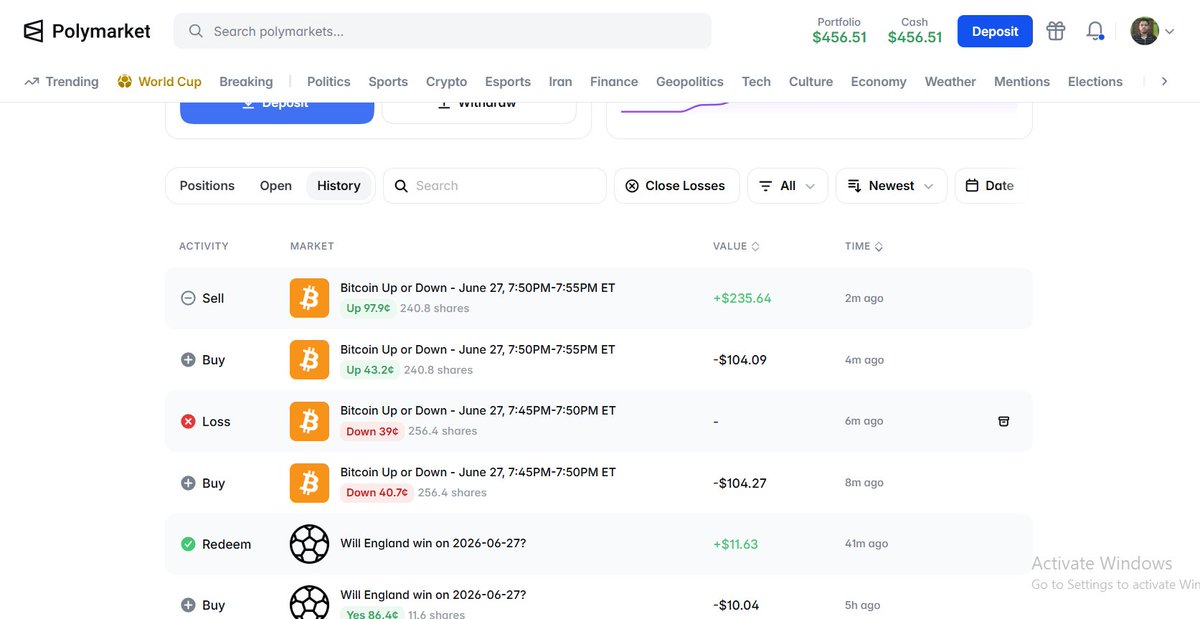This screenshot has width=1200, height=619.
Task: Open the Tech category
Action: click(756, 82)
